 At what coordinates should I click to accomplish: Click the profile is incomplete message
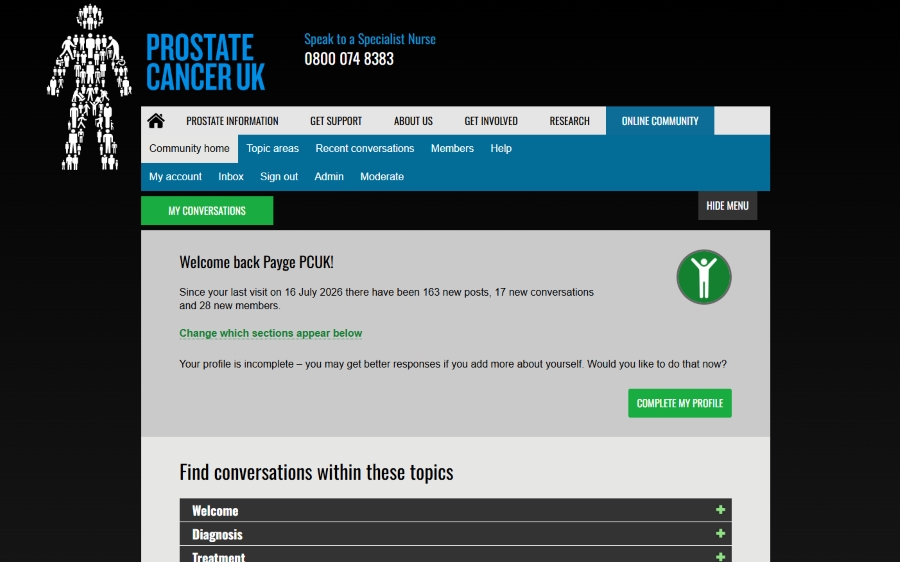(x=453, y=364)
